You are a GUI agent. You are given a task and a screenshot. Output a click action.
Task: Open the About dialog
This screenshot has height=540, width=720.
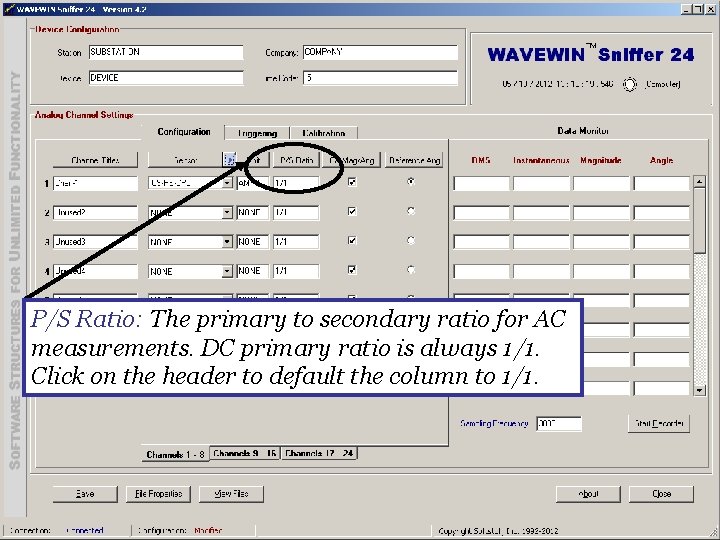(x=588, y=494)
